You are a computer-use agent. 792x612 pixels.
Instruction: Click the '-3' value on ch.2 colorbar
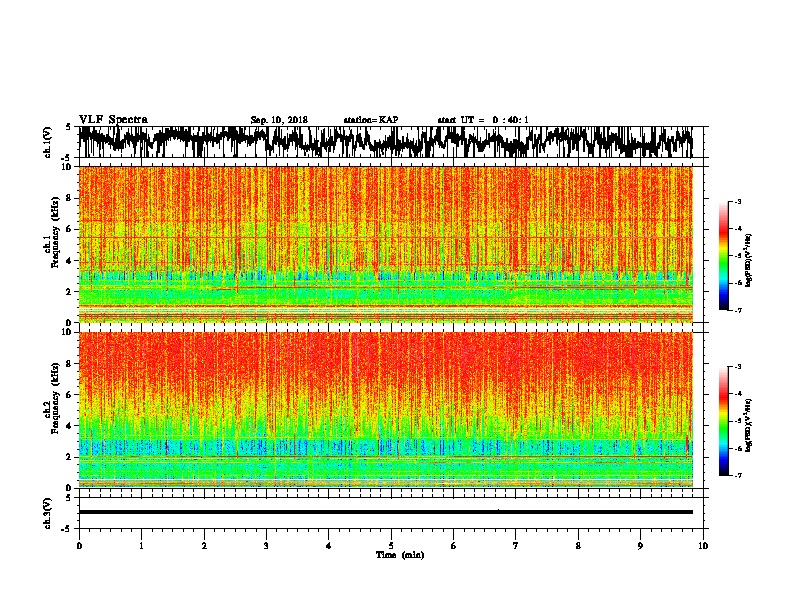coord(737,367)
